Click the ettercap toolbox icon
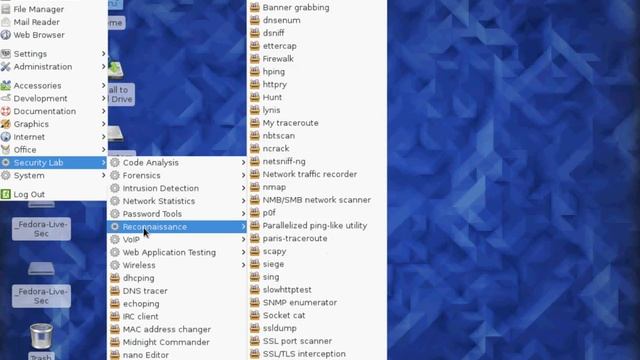Image resolution: width=640 pixels, height=360 pixels. [x=255, y=46]
